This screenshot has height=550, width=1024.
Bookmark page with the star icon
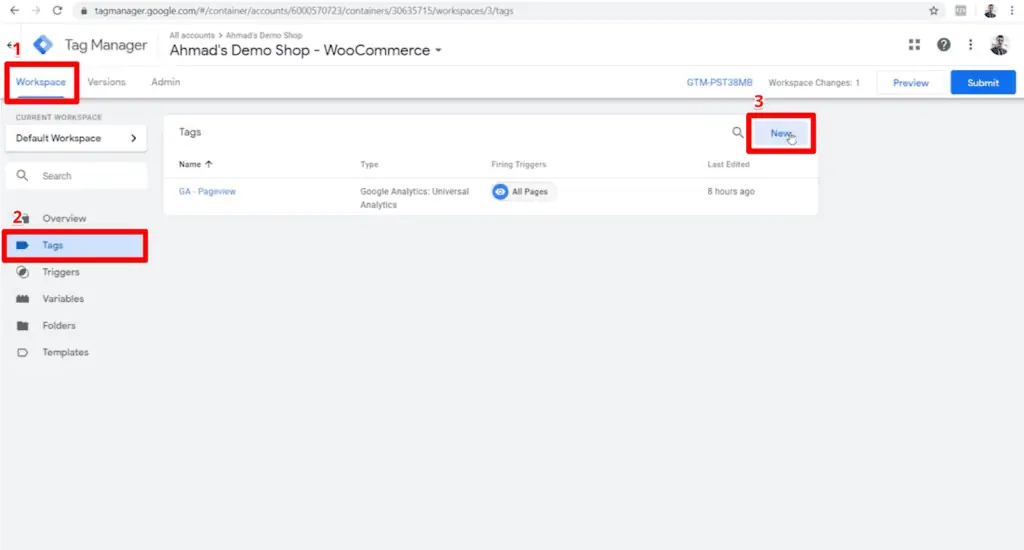pyautogui.click(x=934, y=10)
